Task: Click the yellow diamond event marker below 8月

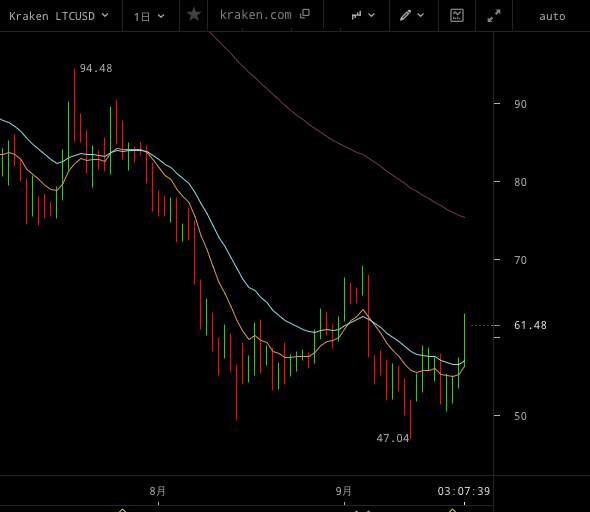Action: [x=122, y=510]
